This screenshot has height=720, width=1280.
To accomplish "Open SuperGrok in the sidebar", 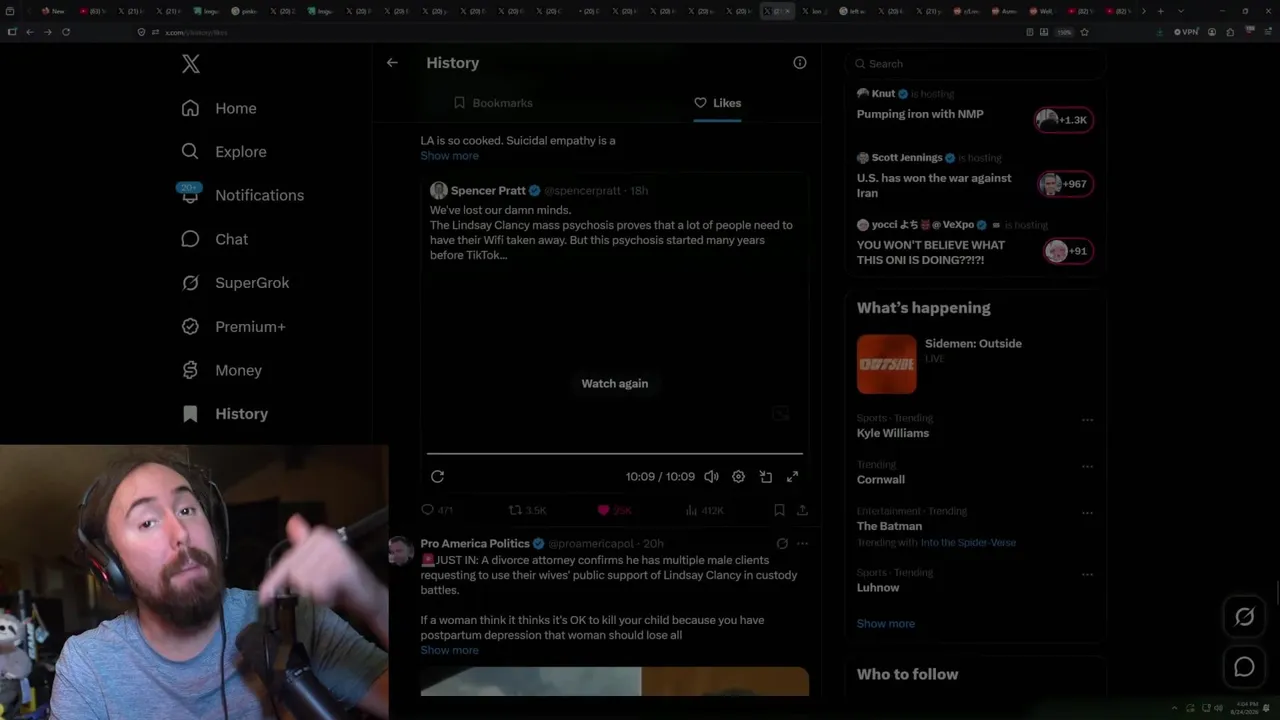I will point(236,283).
